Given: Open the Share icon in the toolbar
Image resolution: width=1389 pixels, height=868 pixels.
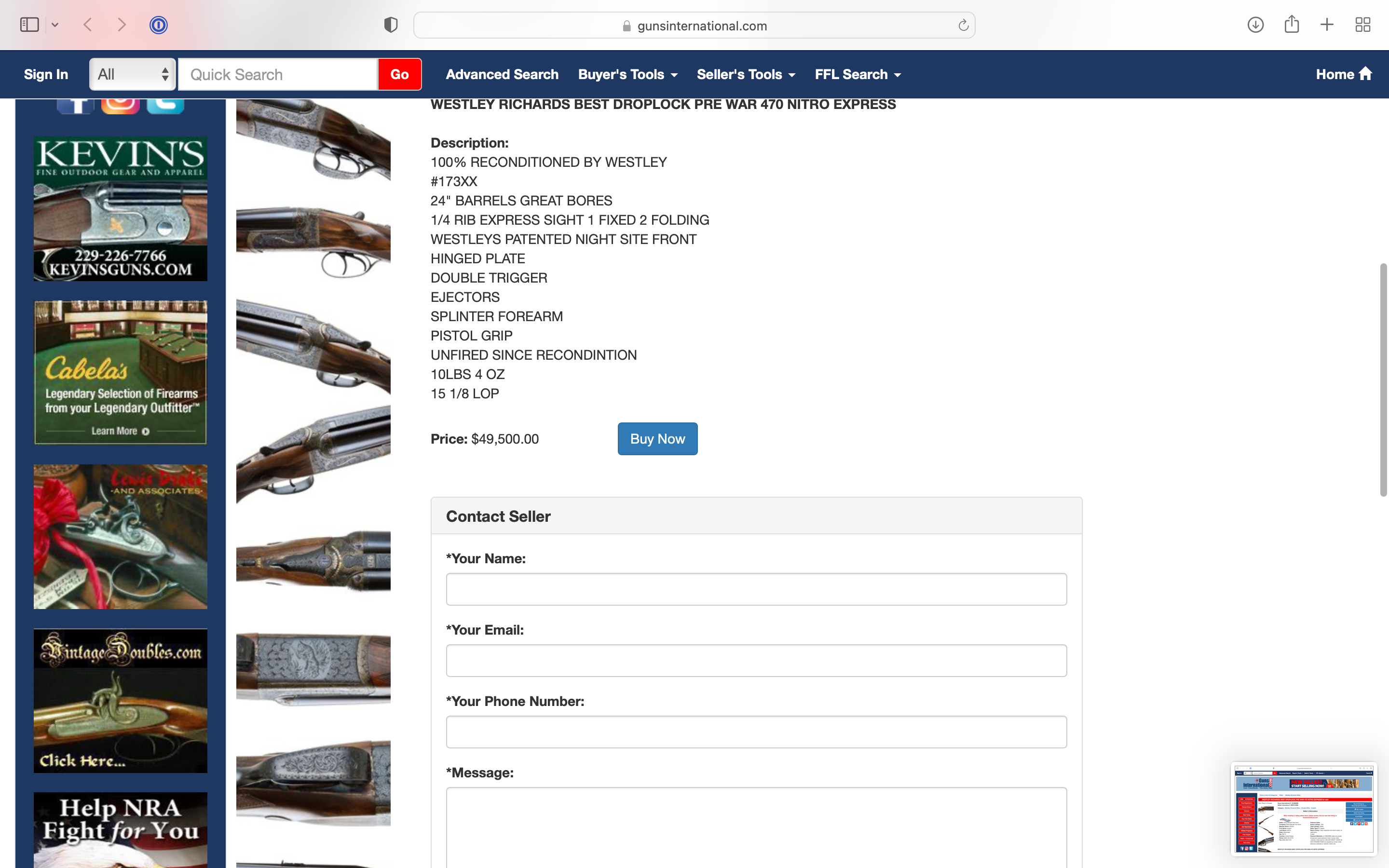Looking at the screenshot, I should pyautogui.click(x=1292, y=24).
